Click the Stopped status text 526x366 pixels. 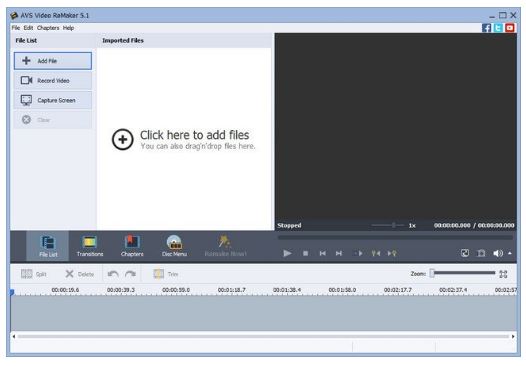(x=289, y=225)
